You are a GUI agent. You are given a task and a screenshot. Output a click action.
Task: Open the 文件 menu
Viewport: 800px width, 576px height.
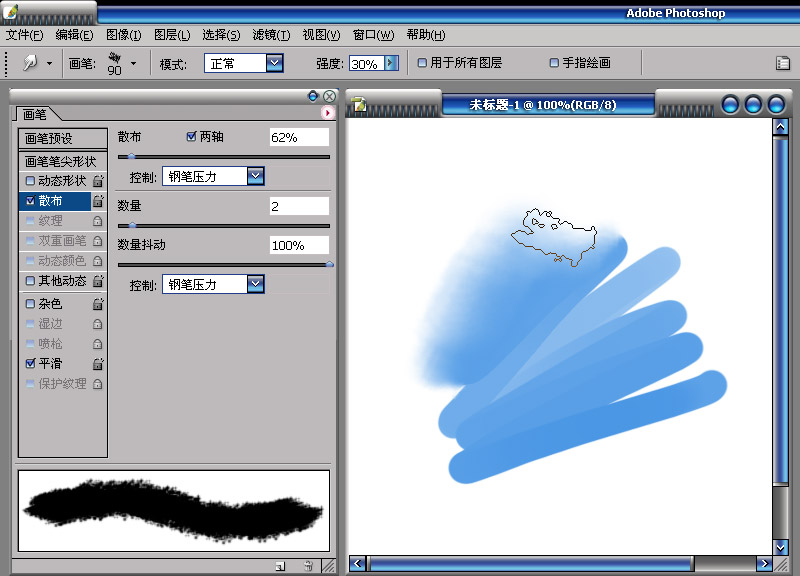[24, 35]
